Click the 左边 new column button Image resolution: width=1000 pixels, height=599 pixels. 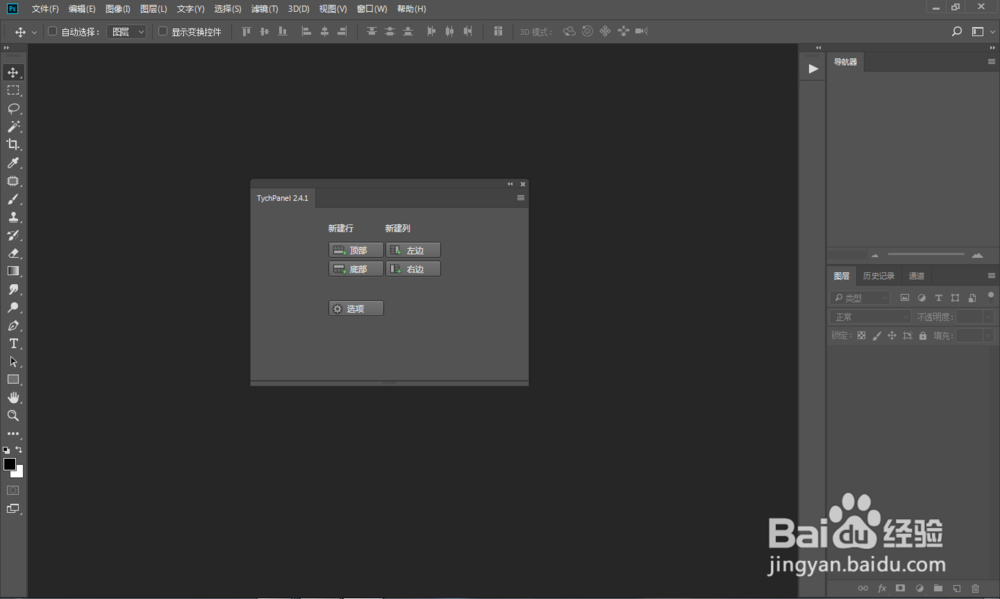(413, 250)
